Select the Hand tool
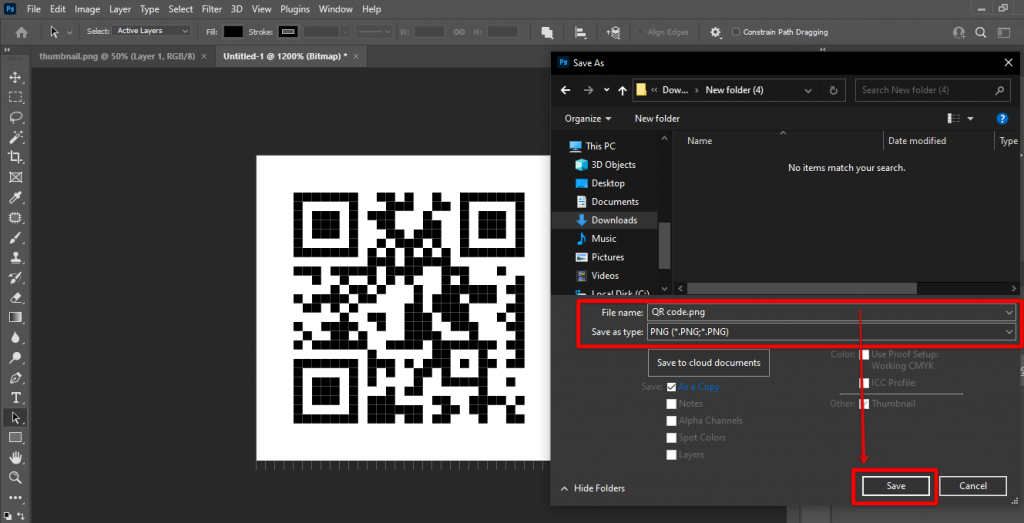Viewport: 1024px width, 523px height. pos(16,458)
